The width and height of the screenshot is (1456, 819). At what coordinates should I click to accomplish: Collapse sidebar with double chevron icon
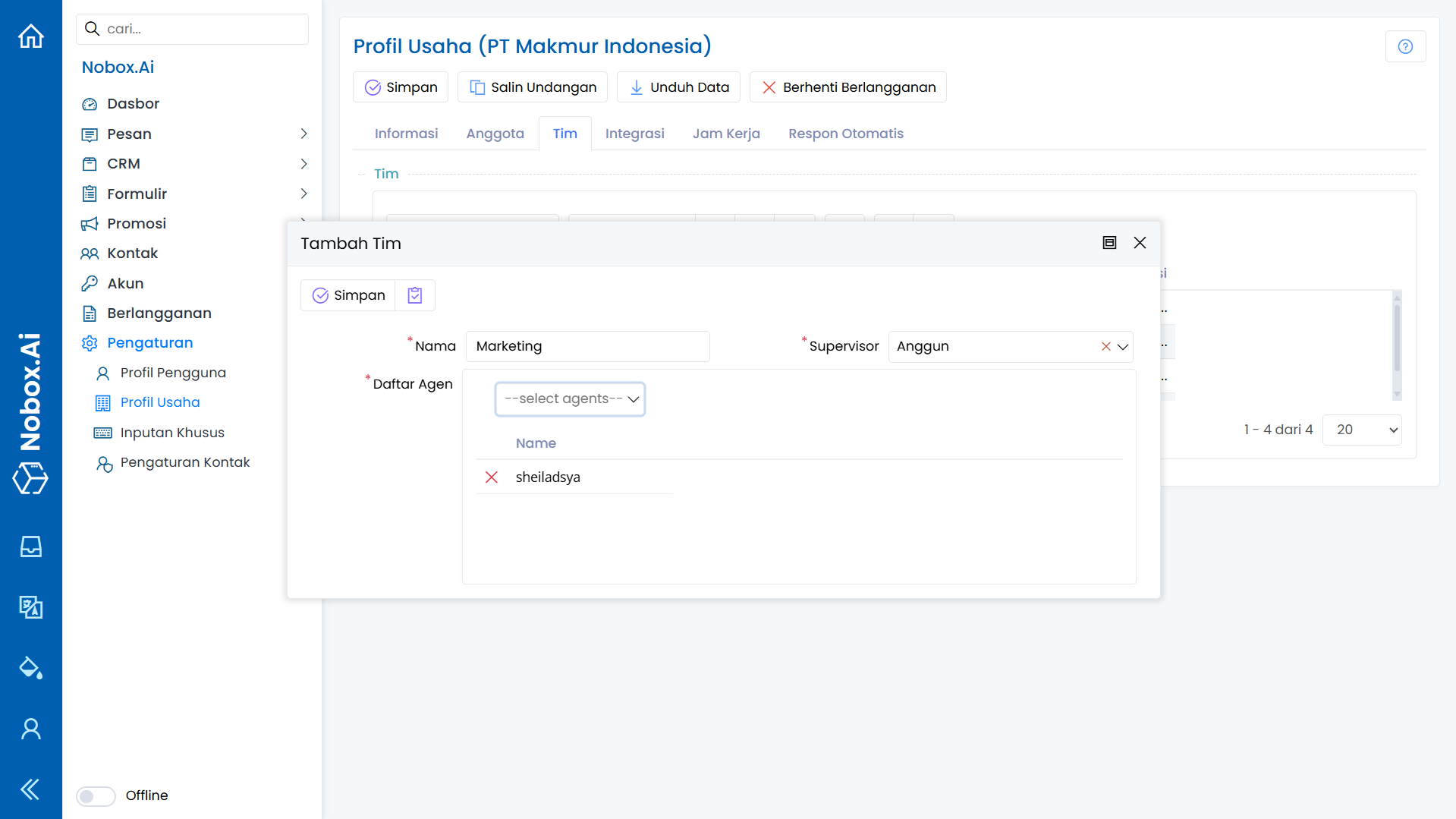31,789
